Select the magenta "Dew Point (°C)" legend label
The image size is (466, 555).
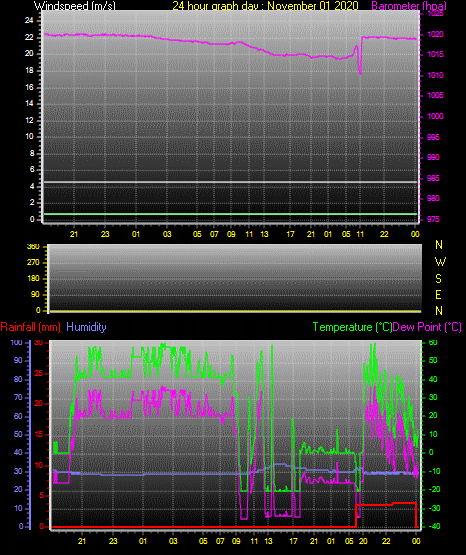tap(427, 327)
